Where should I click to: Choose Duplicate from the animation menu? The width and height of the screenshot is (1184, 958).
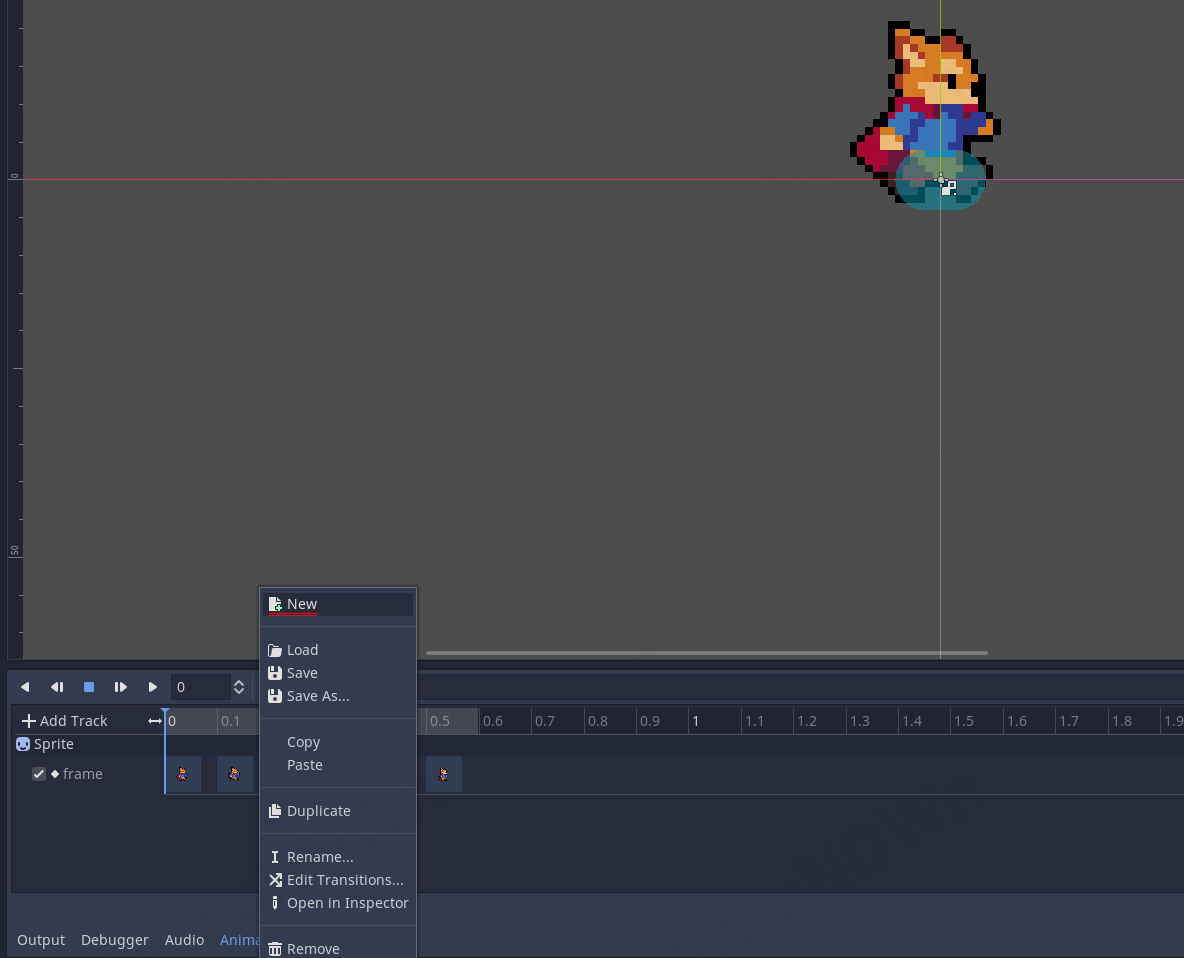click(338, 811)
